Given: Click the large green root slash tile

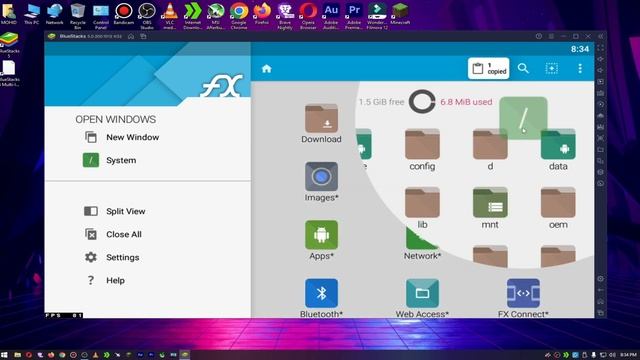Looking at the screenshot, I should coord(523,118).
